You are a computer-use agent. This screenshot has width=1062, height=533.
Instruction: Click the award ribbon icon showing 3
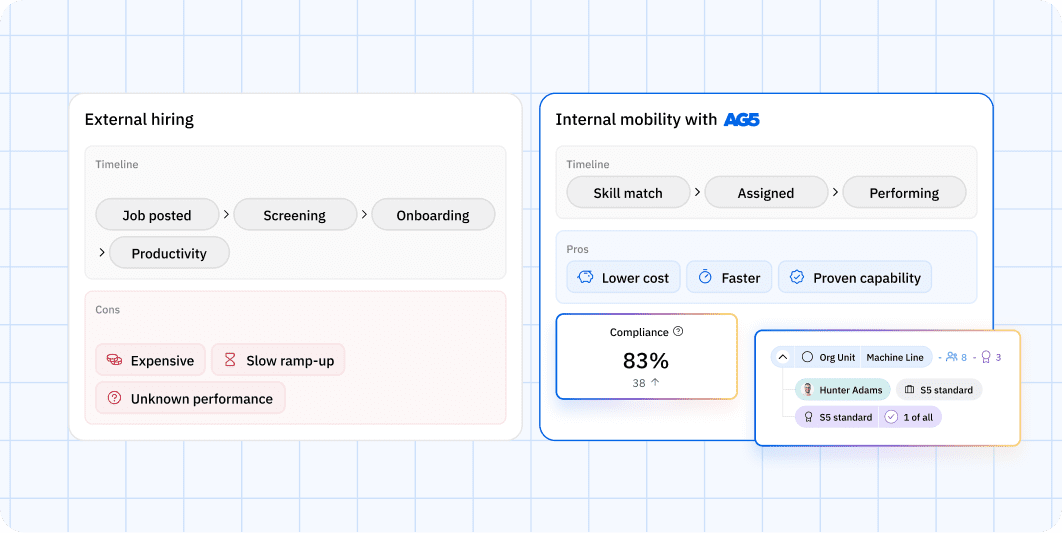coord(986,356)
